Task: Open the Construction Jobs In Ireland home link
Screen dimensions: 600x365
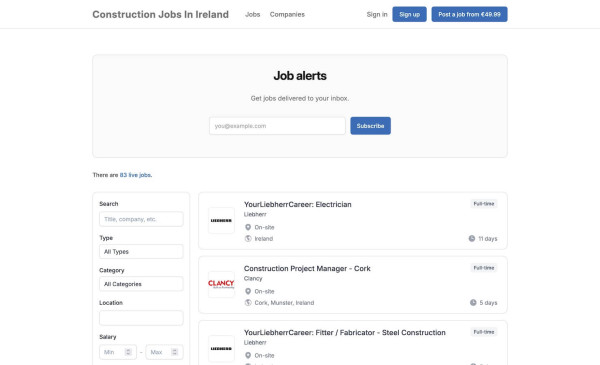Action: point(160,15)
